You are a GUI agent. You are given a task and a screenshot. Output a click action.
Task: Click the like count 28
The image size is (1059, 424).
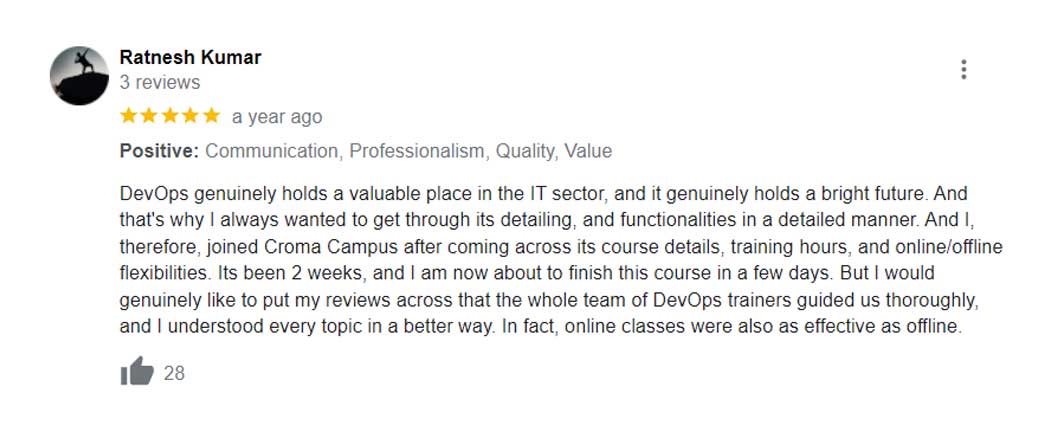click(174, 374)
